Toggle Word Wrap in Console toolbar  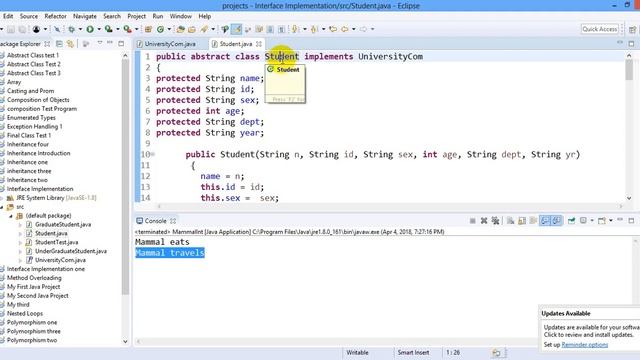(533, 221)
